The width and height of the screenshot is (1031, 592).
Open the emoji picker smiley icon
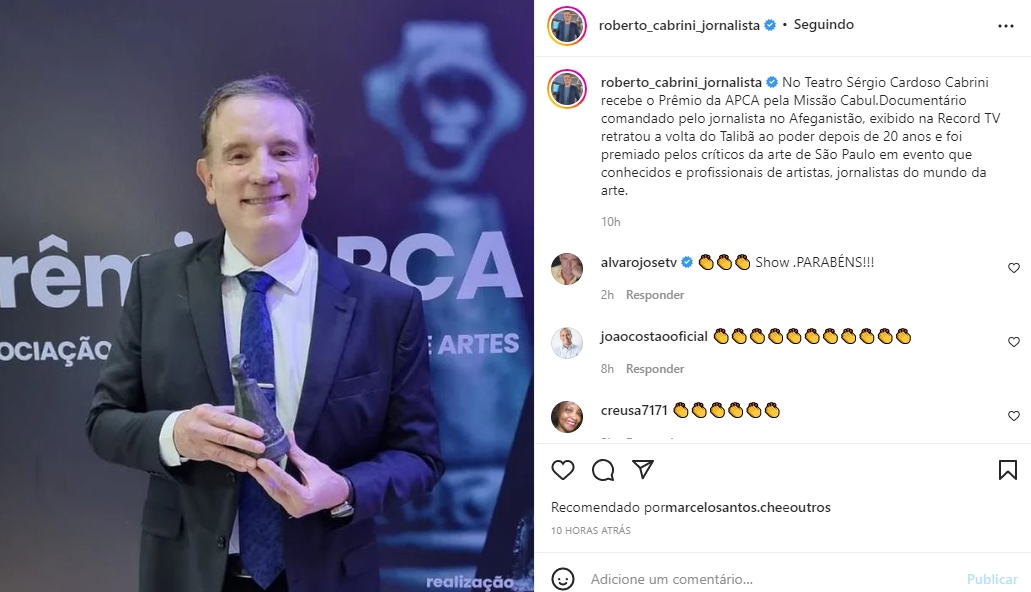click(563, 579)
